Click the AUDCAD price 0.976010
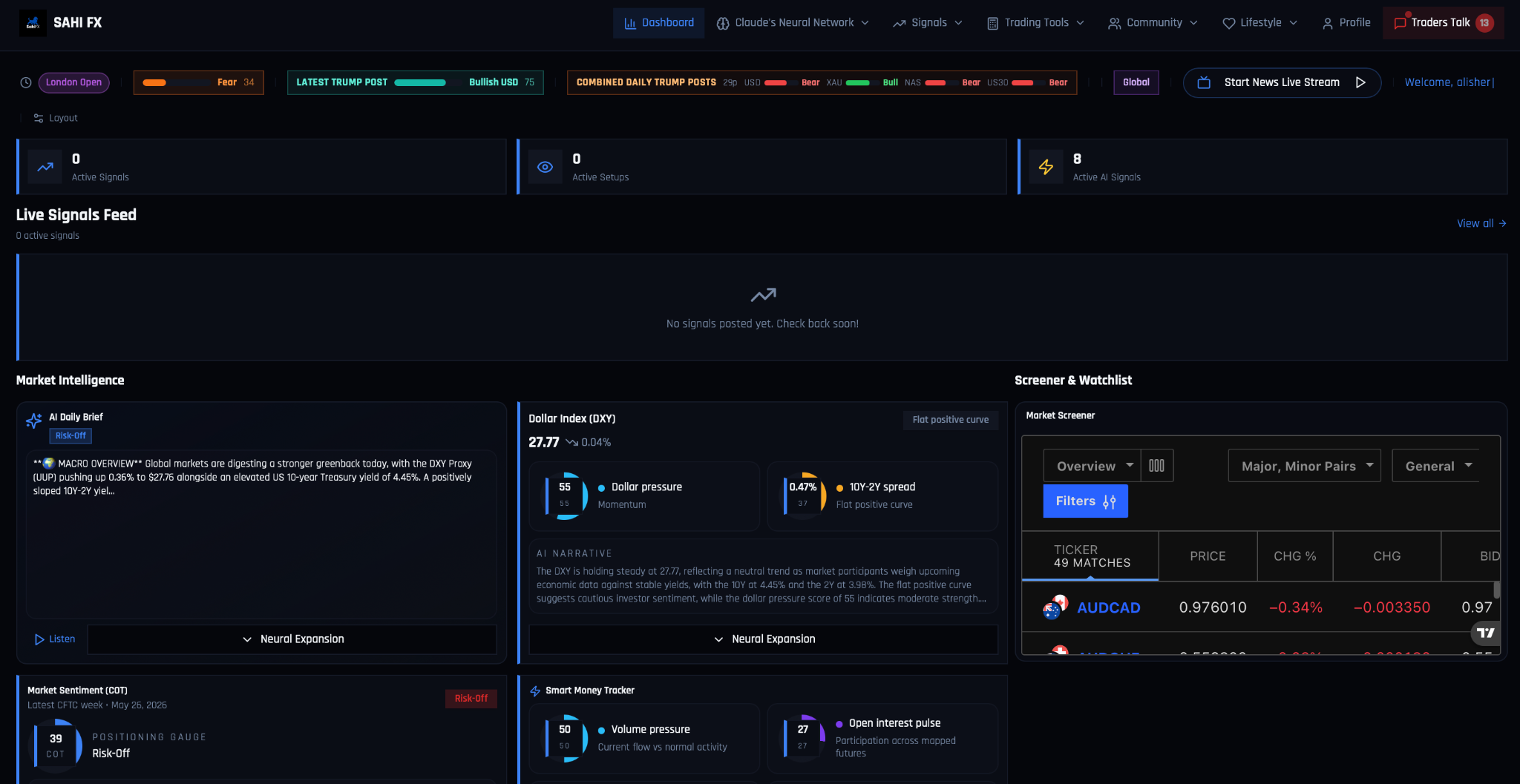 (1213, 607)
